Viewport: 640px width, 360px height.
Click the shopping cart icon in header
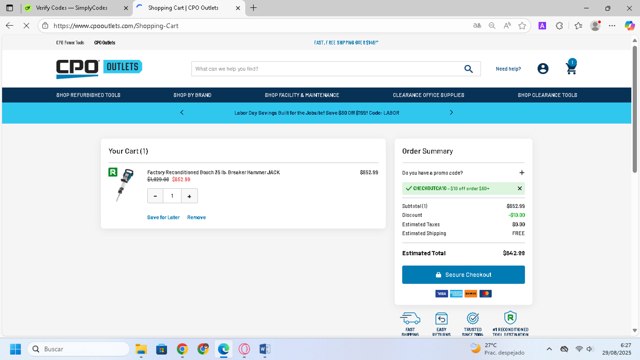571,67
